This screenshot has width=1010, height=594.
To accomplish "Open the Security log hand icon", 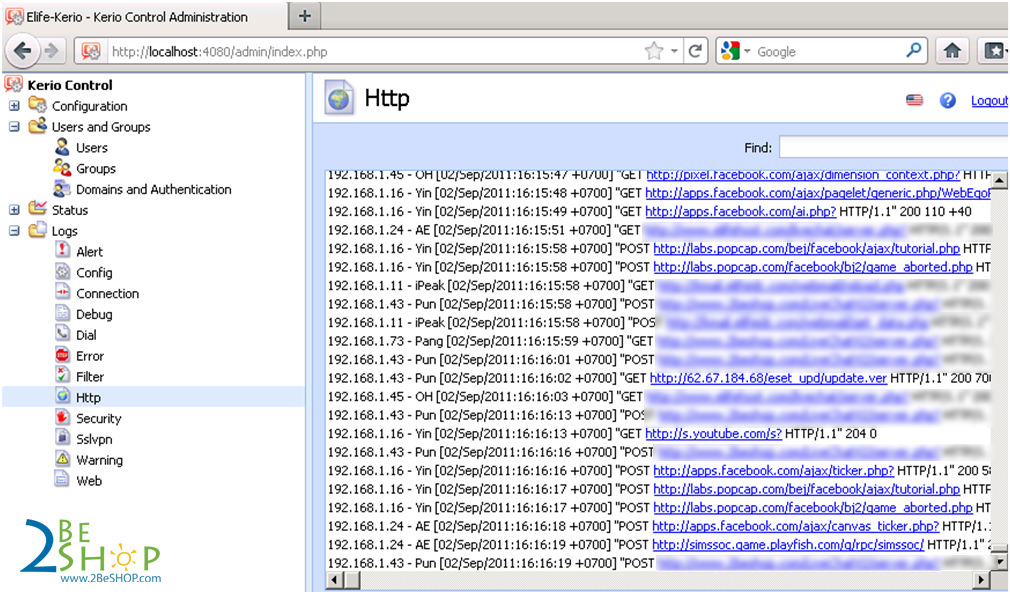I will [x=62, y=417].
